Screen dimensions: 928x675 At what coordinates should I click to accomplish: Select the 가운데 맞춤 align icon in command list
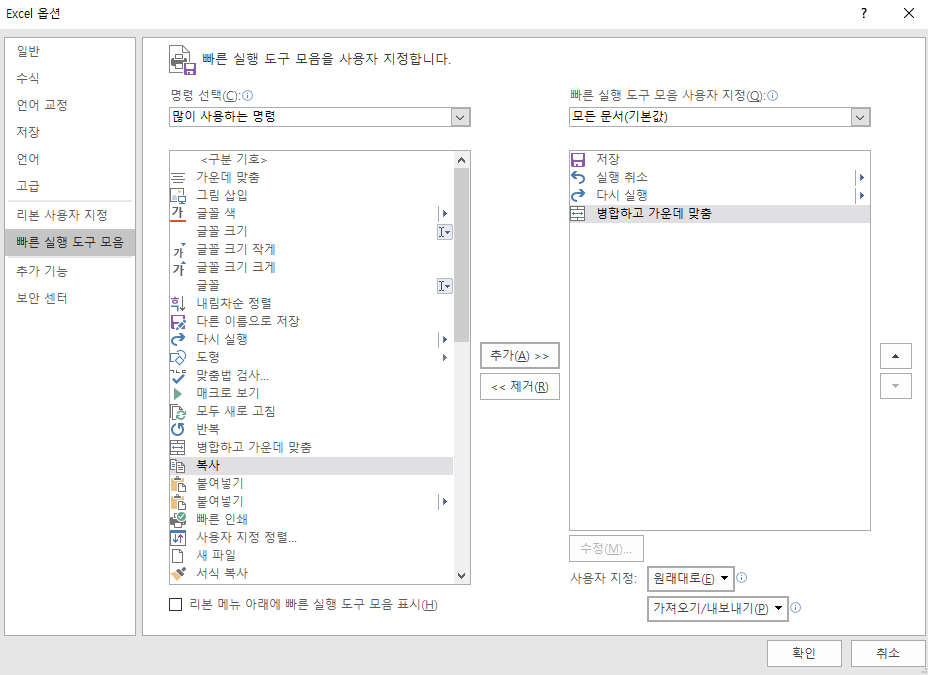tap(178, 177)
